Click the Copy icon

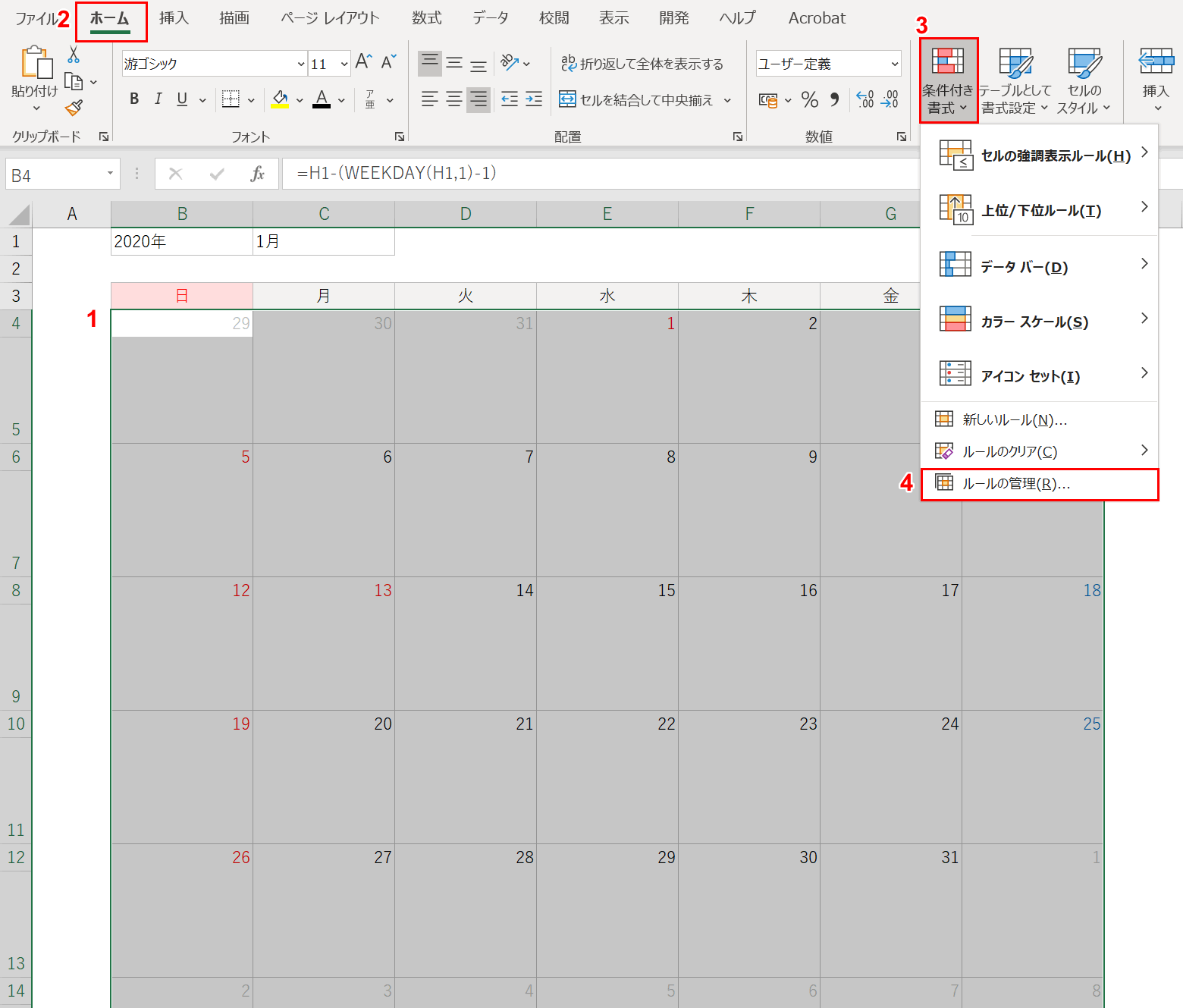tap(74, 81)
